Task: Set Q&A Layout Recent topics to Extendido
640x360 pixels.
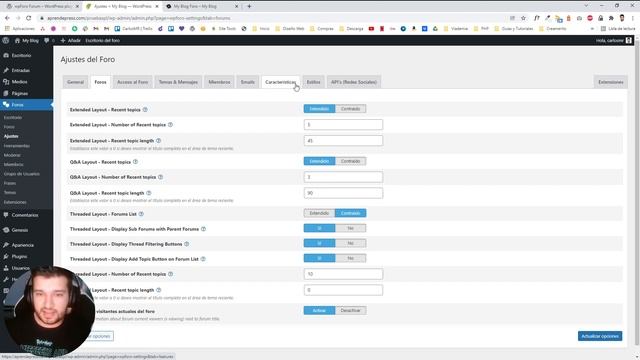Action: pos(319,161)
